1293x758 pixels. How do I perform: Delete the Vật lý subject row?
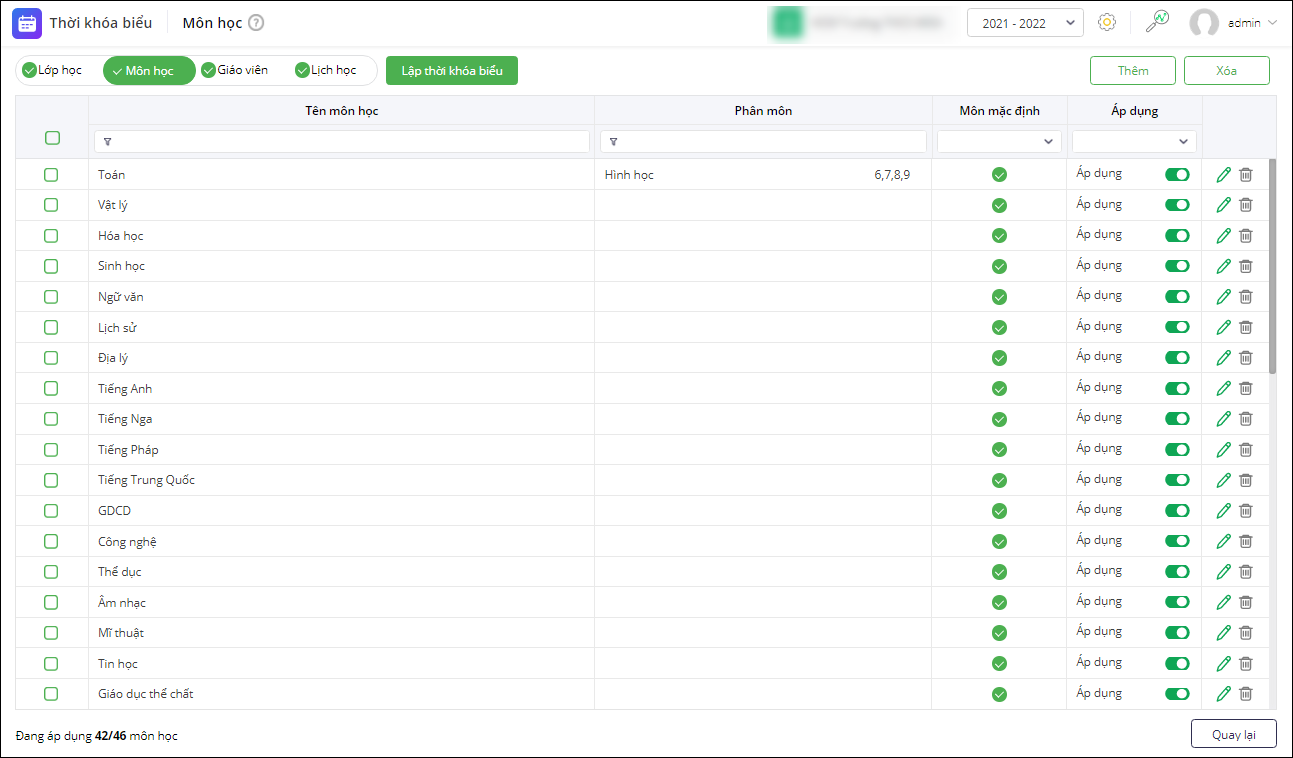click(1246, 205)
